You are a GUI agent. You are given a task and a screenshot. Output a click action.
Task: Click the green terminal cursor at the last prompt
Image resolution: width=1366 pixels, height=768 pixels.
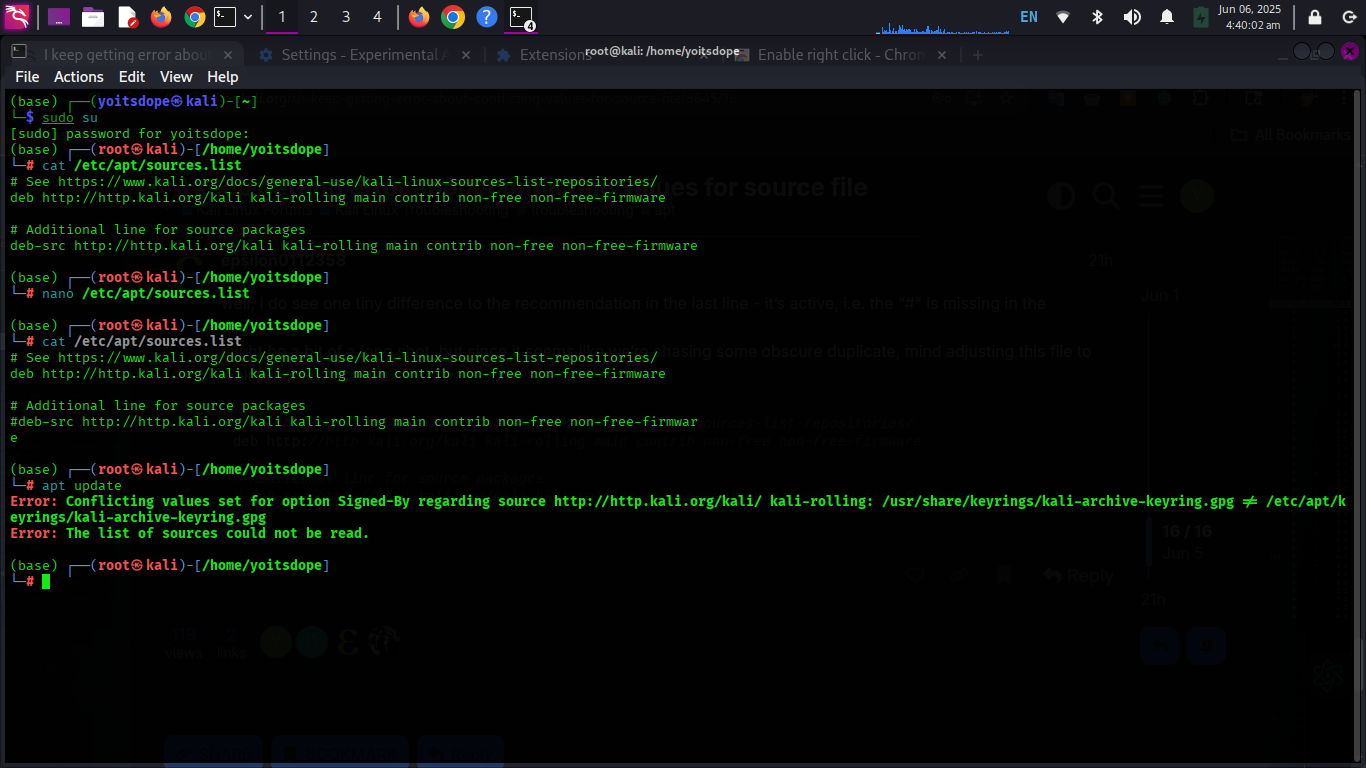click(x=46, y=581)
